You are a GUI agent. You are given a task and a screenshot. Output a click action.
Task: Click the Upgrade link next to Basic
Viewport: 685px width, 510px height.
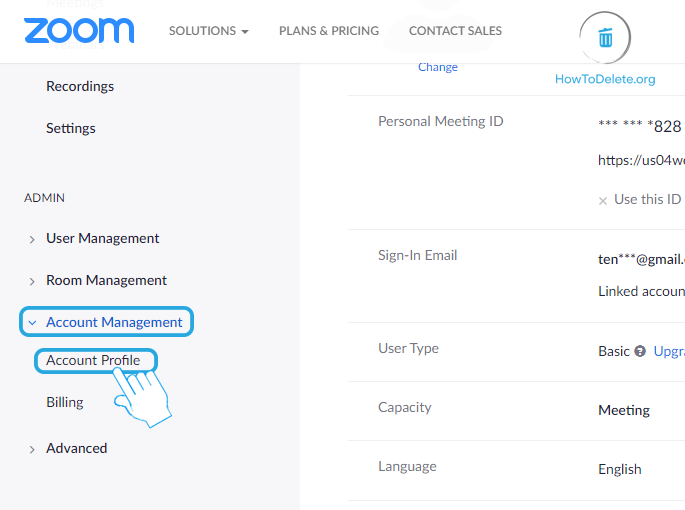tap(669, 352)
